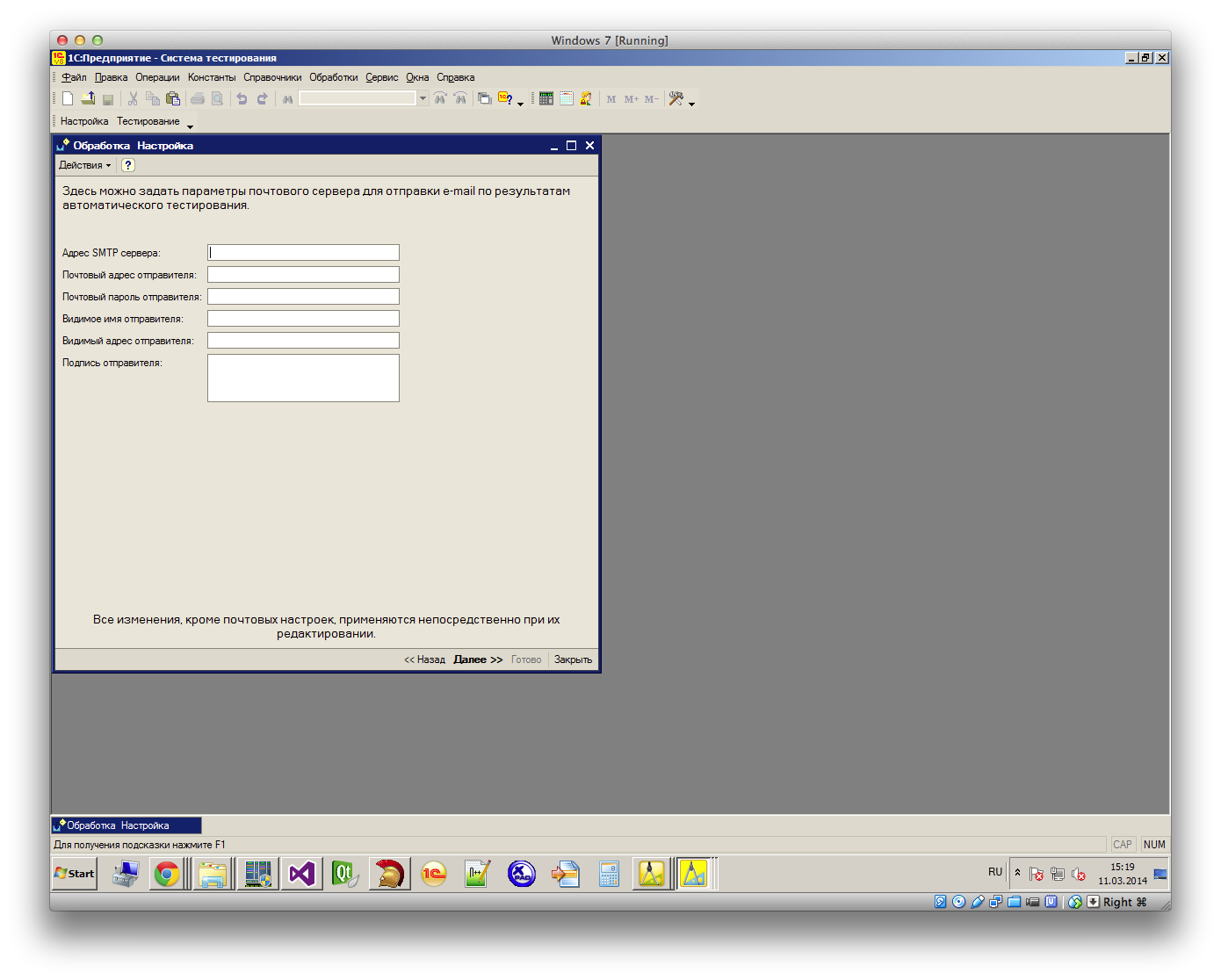This screenshot has width=1221, height=980.
Task: Open the Calendar toolbar icon
Action: [567, 98]
